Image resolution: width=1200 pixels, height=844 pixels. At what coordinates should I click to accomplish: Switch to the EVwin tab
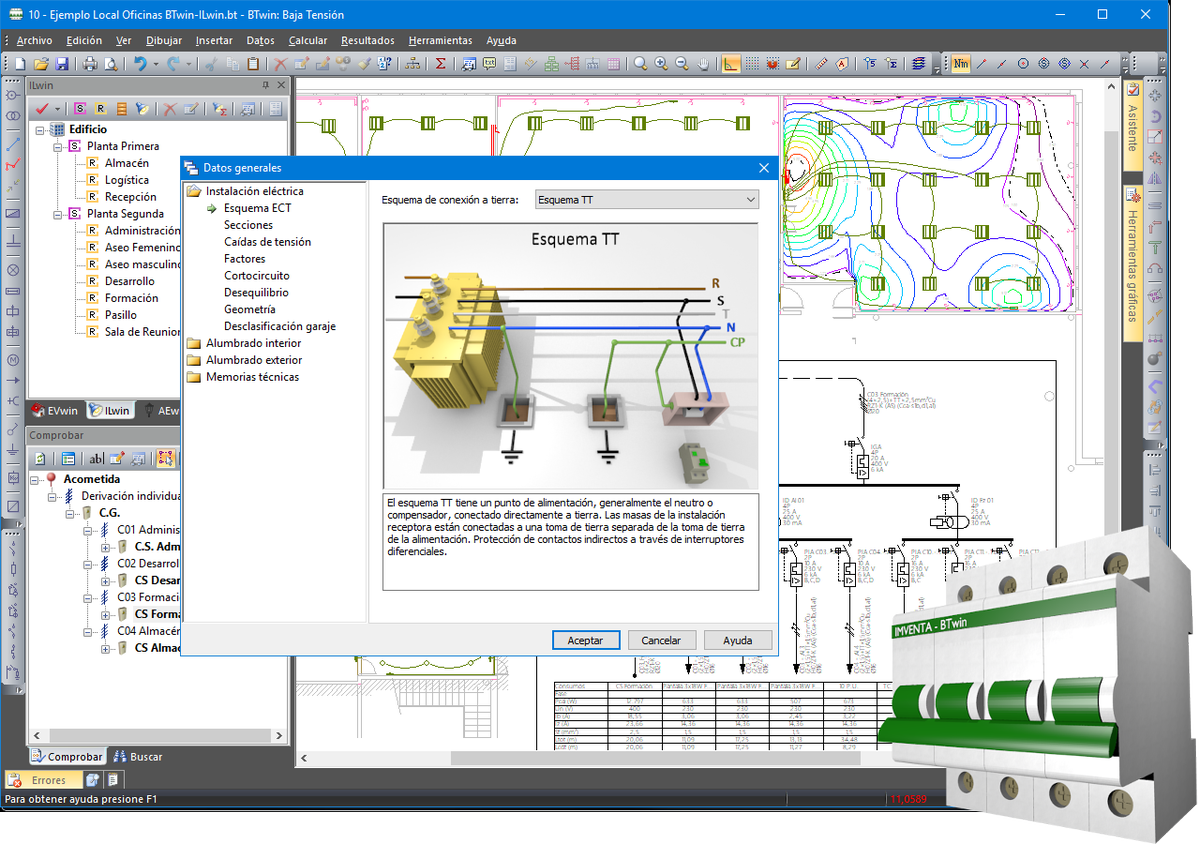pos(55,410)
